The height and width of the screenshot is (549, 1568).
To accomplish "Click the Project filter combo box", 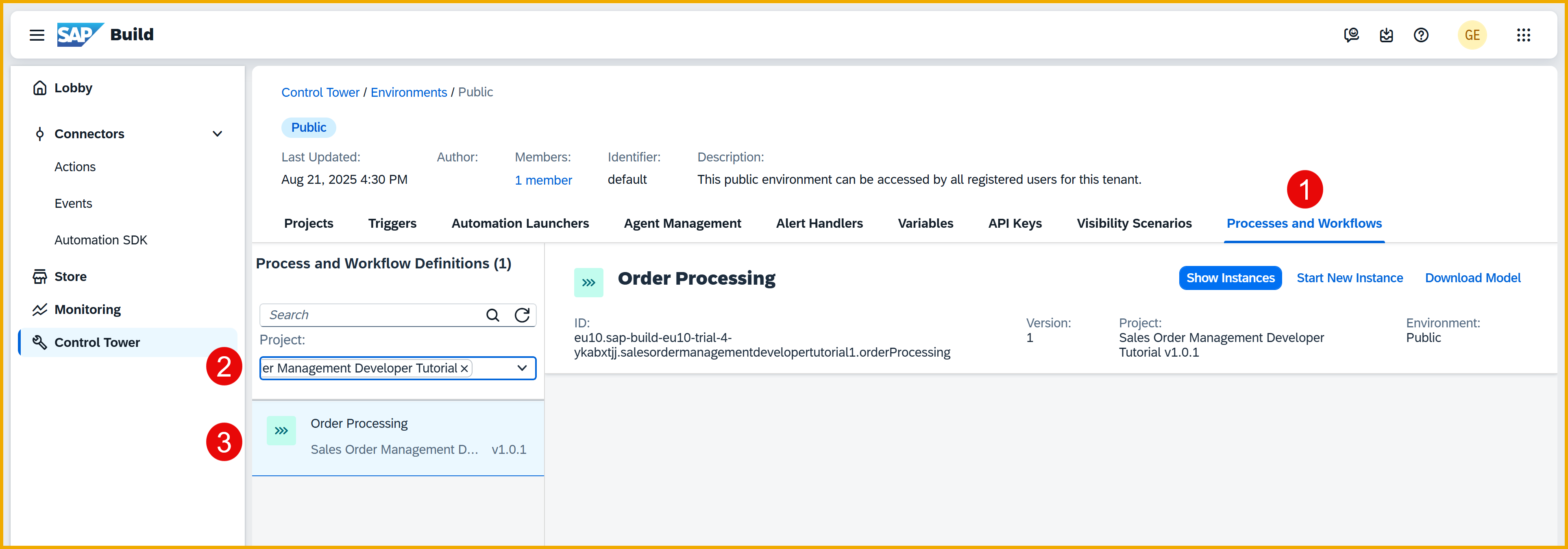I will [x=397, y=368].
